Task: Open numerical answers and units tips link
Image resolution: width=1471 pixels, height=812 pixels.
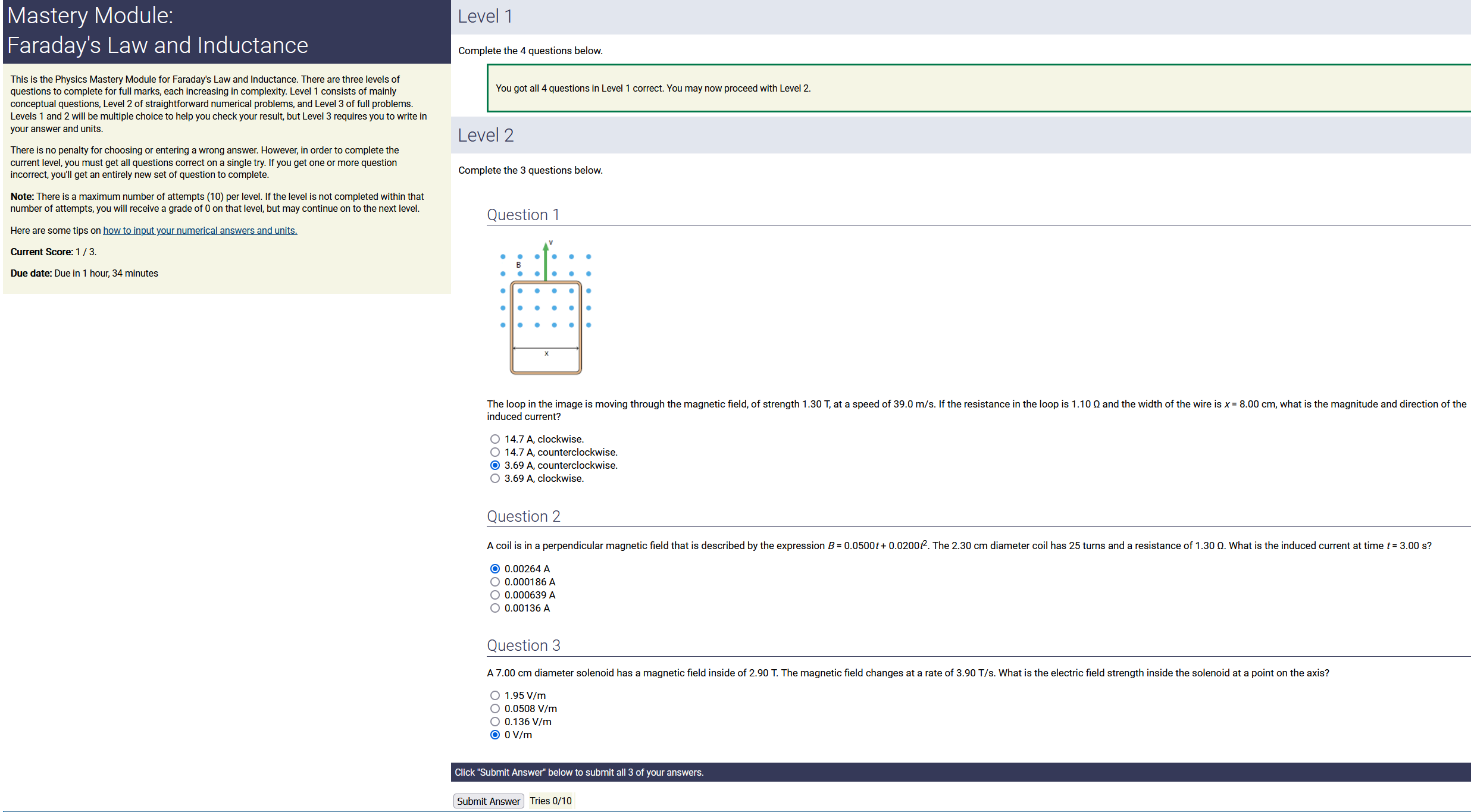Action: pos(200,231)
